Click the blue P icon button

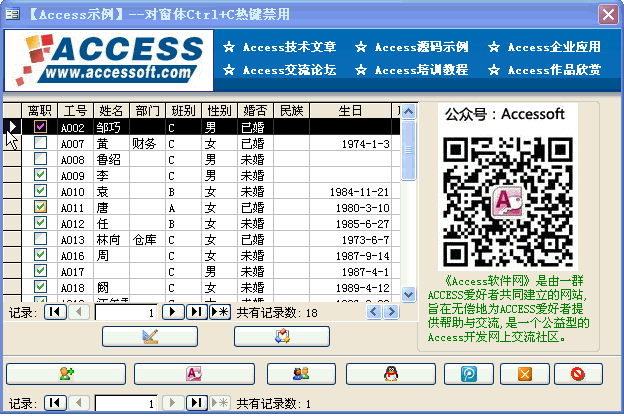(469, 374)
